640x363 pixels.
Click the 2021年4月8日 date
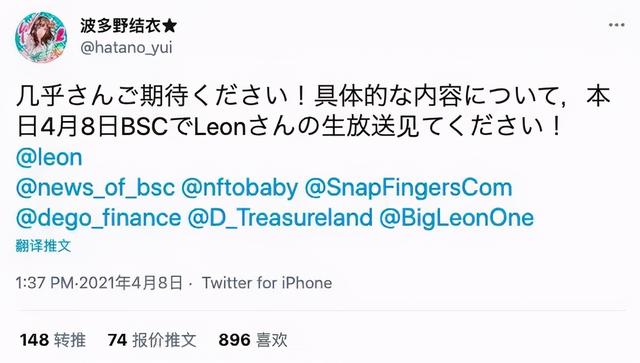[131, 283]
